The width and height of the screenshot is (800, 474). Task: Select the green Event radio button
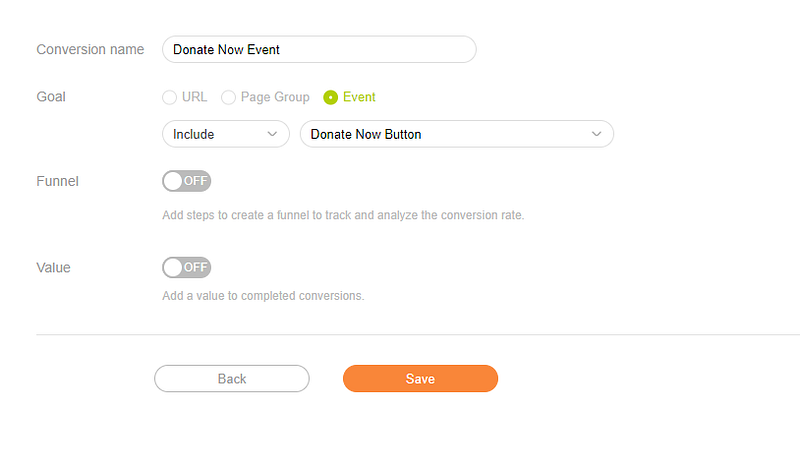330,97
